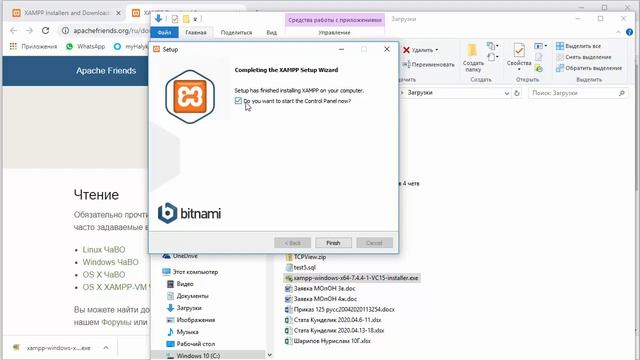640x360 pixels.
Task: Open the Вид ribbon tab
Action: [271, 32]
